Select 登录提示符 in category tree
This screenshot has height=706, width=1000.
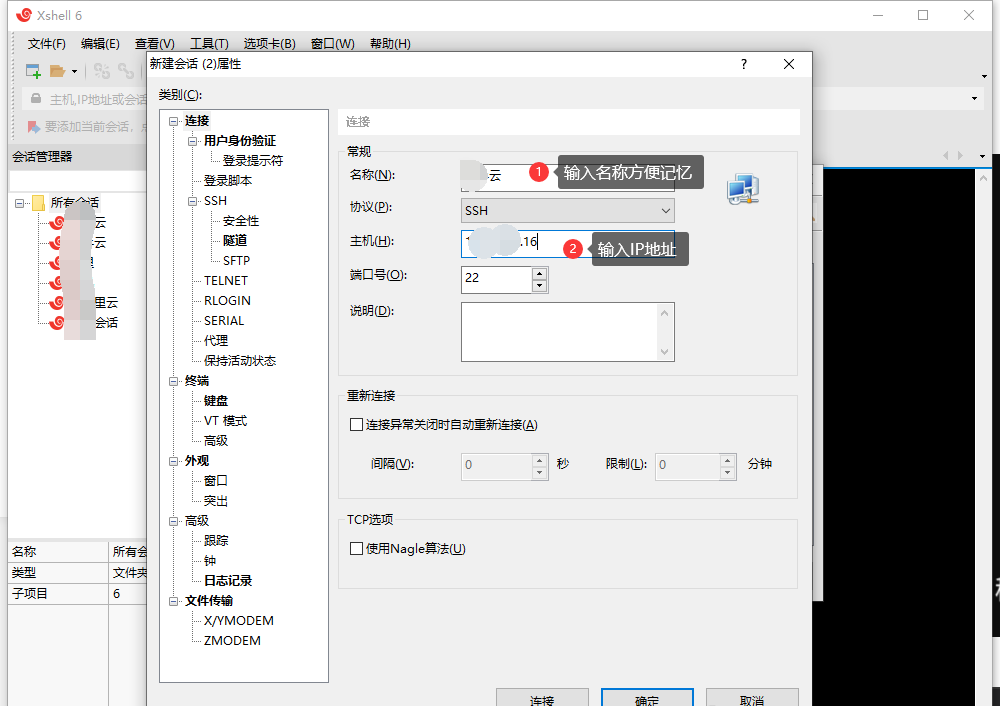[253, 161]
